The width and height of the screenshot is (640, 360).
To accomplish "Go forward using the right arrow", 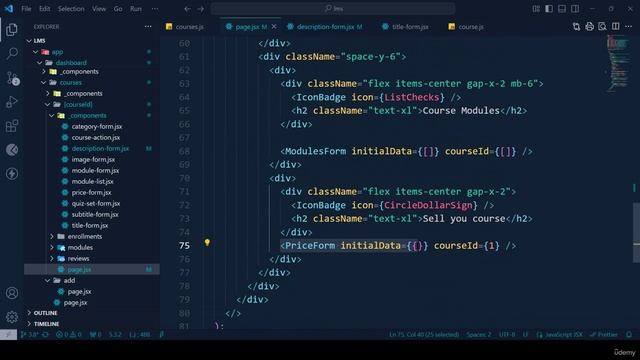I will tap(200, 9).
